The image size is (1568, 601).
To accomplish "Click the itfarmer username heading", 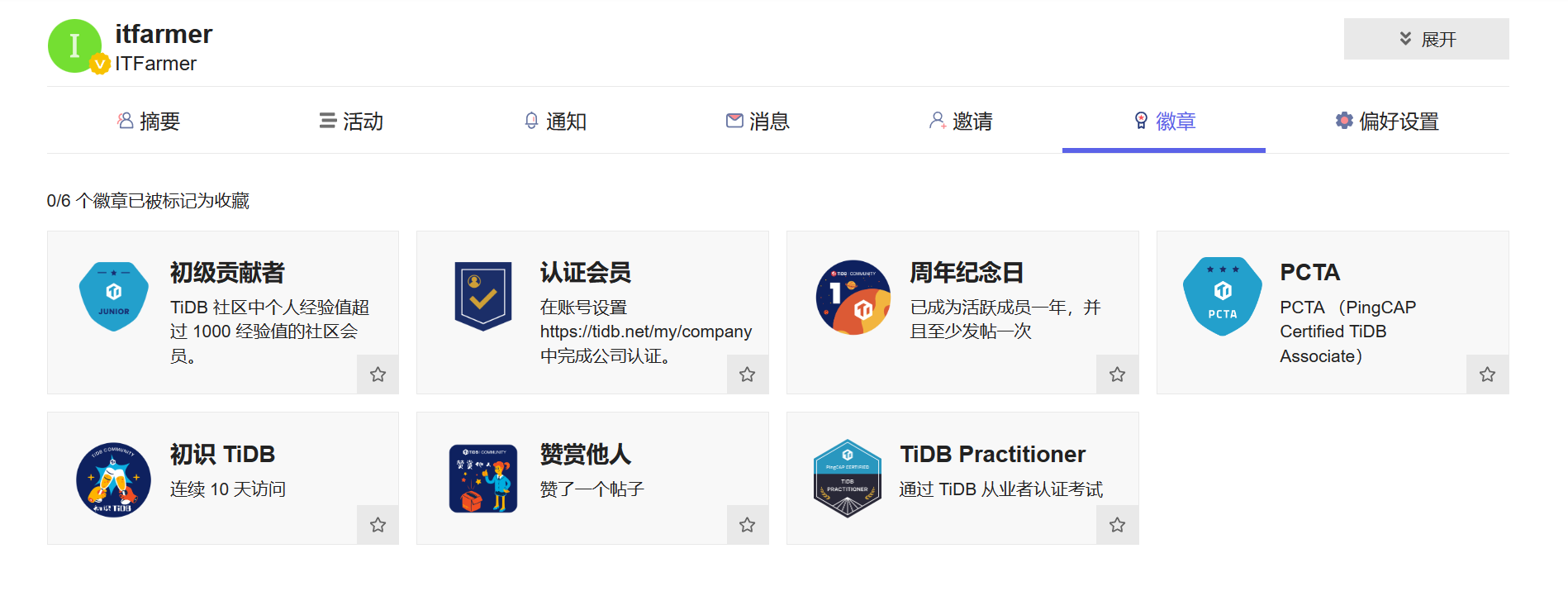I will click(x=164, y=34).
